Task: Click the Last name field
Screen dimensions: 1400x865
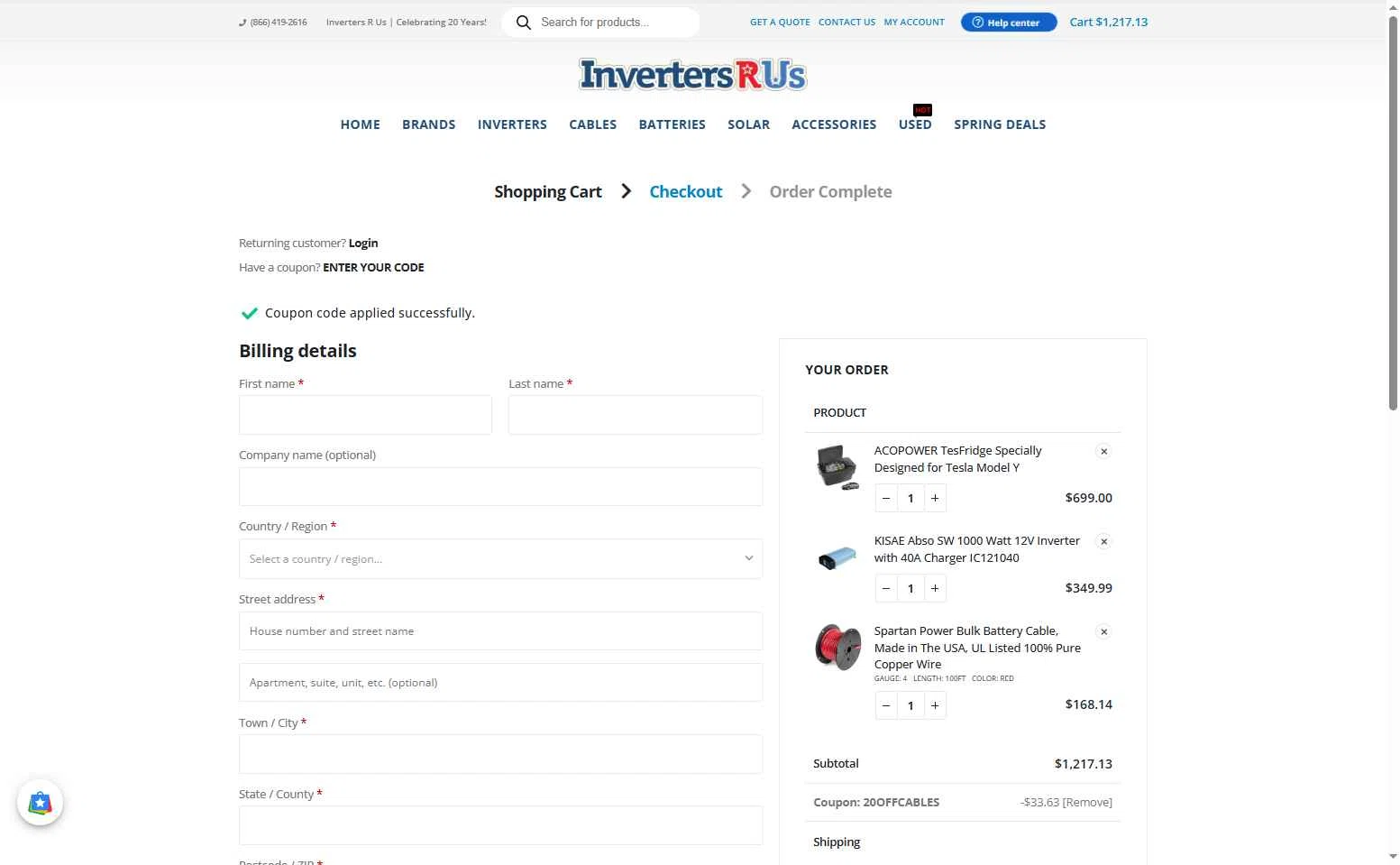Action: pyautogui.click(x=636, y=415)
